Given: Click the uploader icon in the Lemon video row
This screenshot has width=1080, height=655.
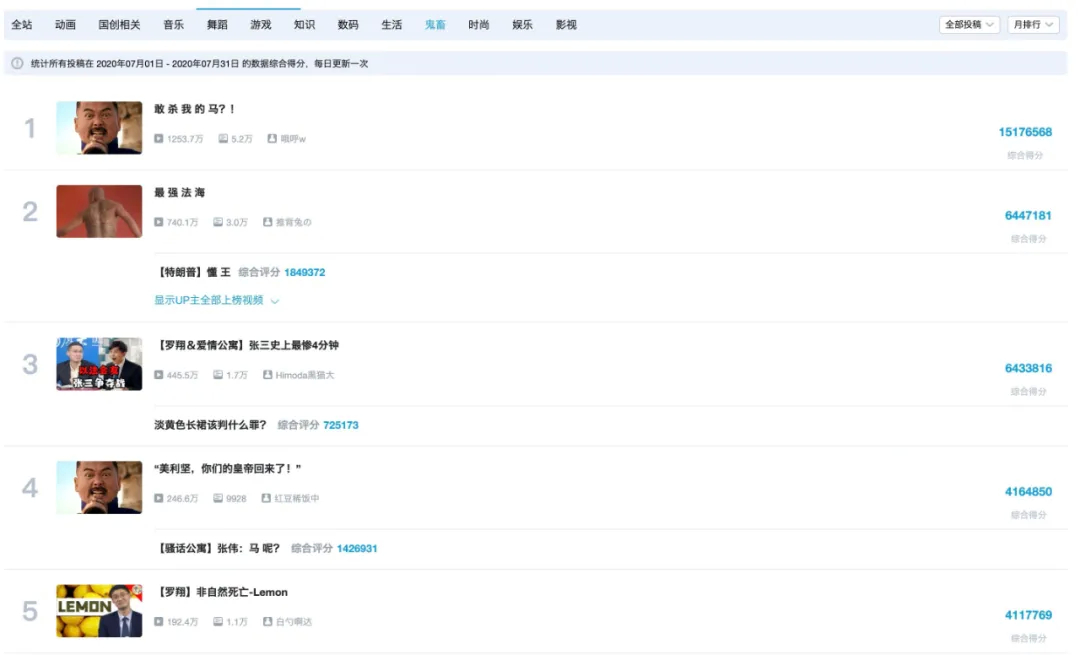Looking at the screenshot, I should (267, 621).
